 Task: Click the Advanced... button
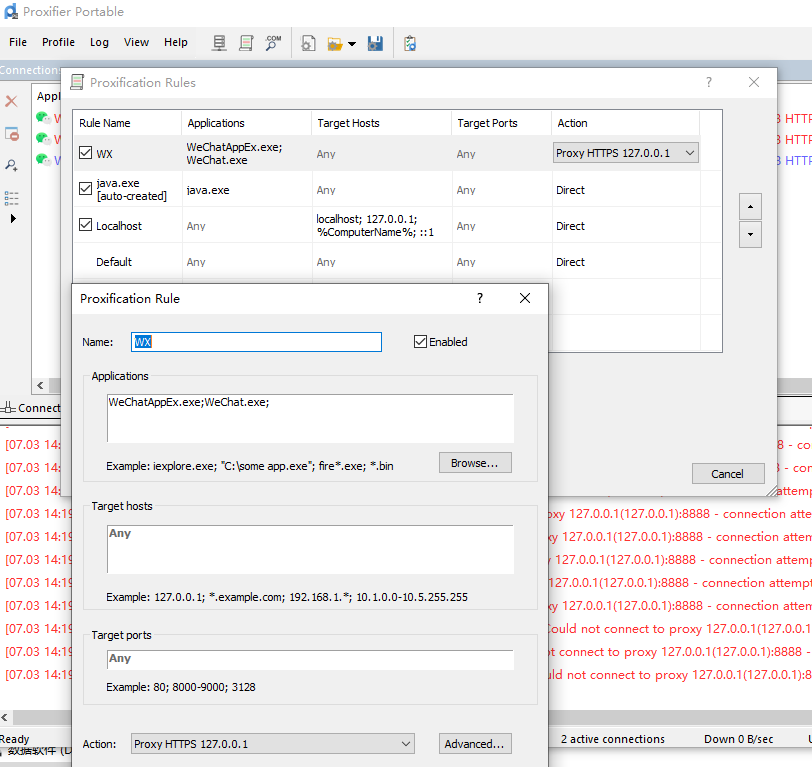[x=475, y=744]
